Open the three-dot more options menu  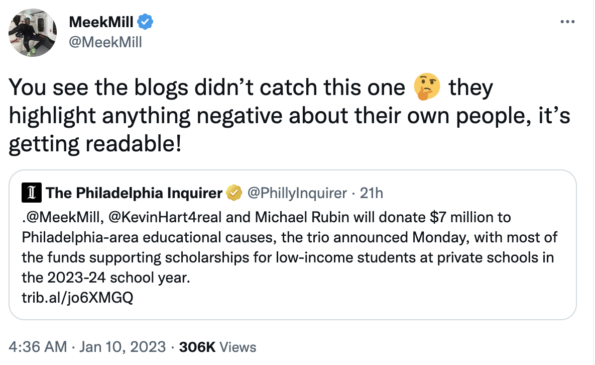[567, 22]
